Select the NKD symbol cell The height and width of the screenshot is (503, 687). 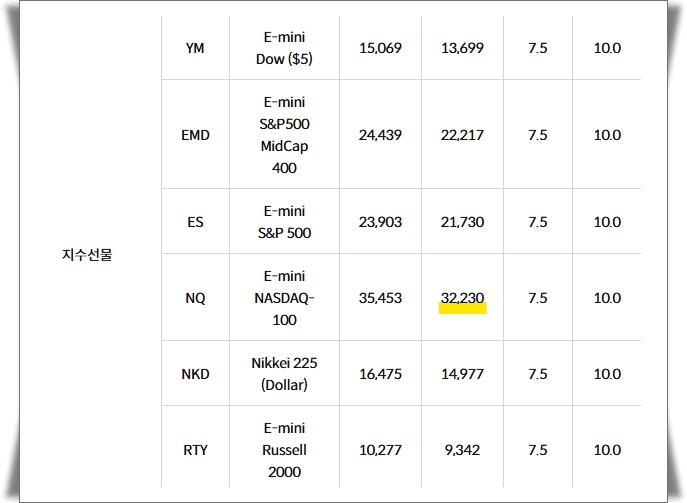tap(195, 374)
